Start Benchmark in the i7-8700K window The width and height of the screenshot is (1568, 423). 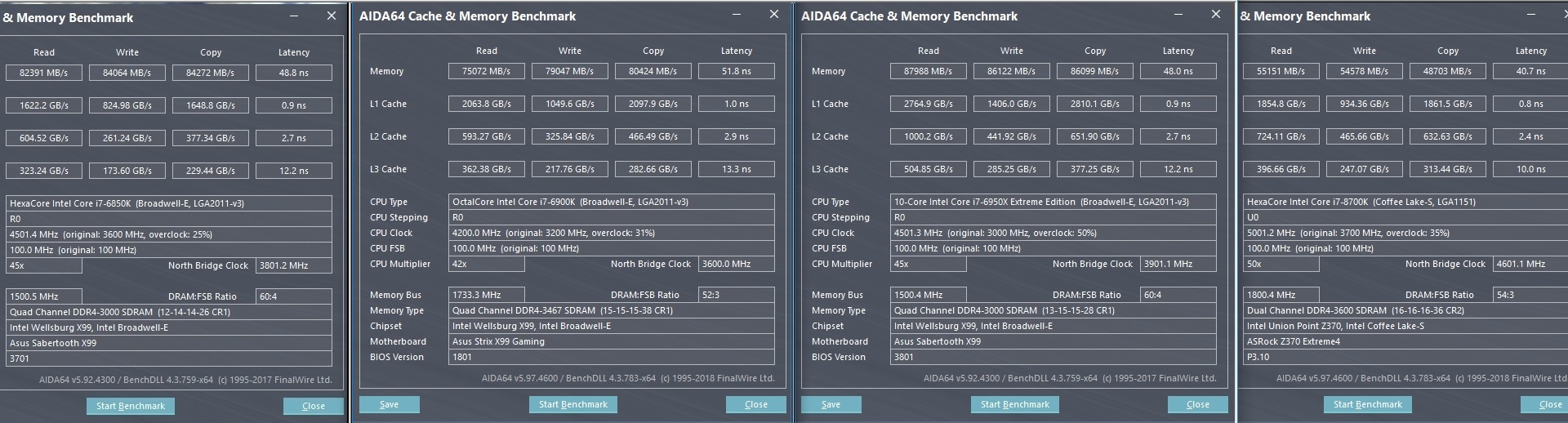tap(1367, 404)
